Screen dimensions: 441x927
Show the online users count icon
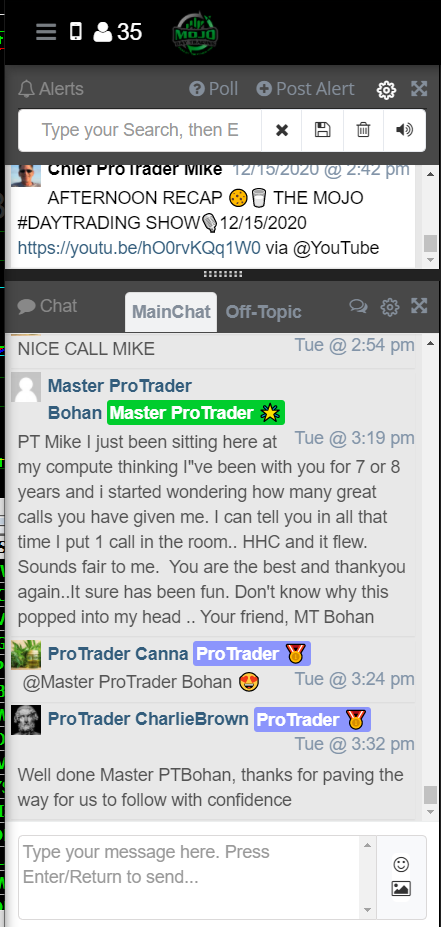tap(103, 31)
